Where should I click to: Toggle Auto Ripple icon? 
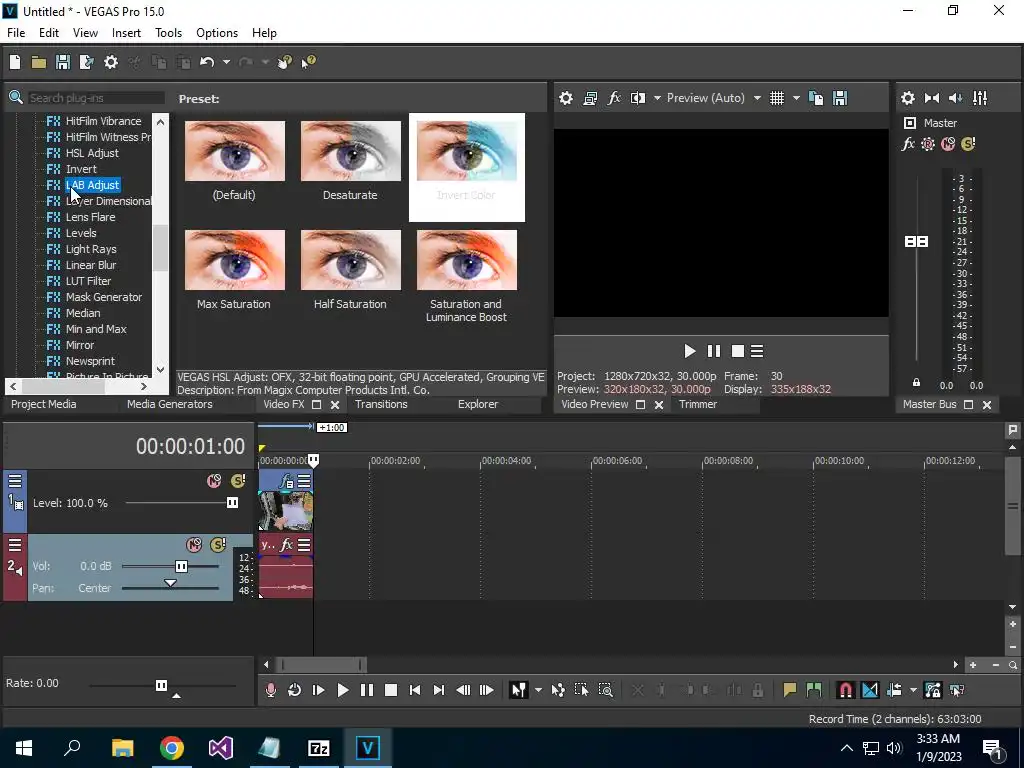click(x=894, y=690)
